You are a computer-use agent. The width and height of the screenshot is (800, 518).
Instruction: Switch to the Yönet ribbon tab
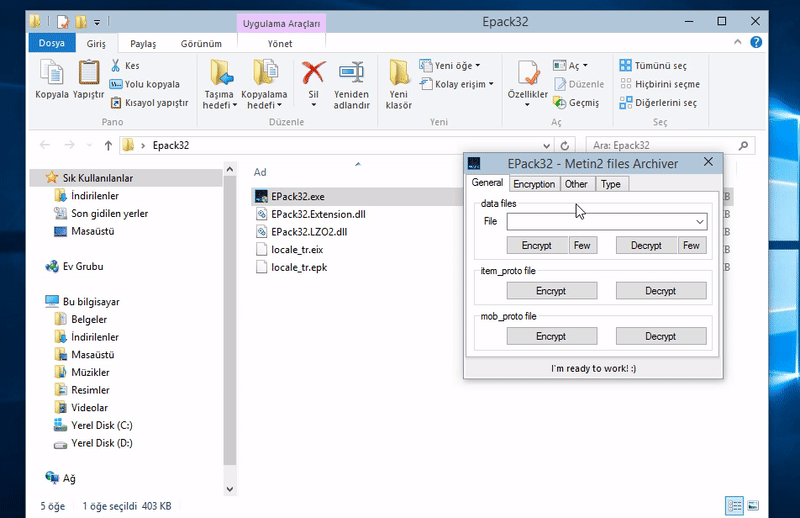(x=280, y=43)
